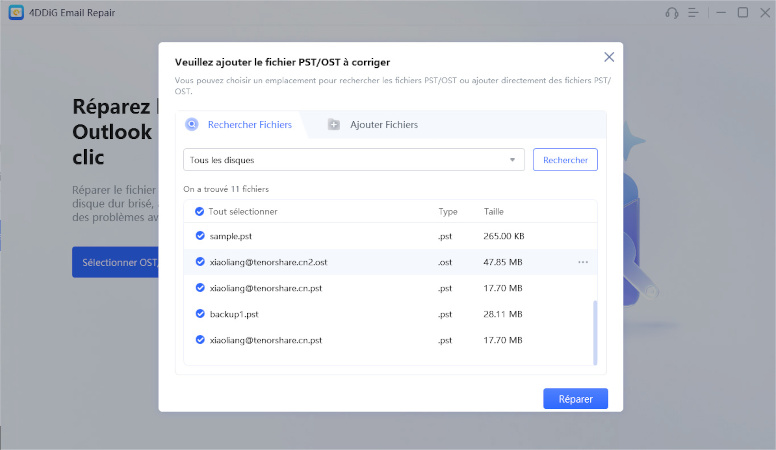The width and height of the screenshot is (776, 450).
Task: Click the 47.85 MB size value
Action: point(502,262)
